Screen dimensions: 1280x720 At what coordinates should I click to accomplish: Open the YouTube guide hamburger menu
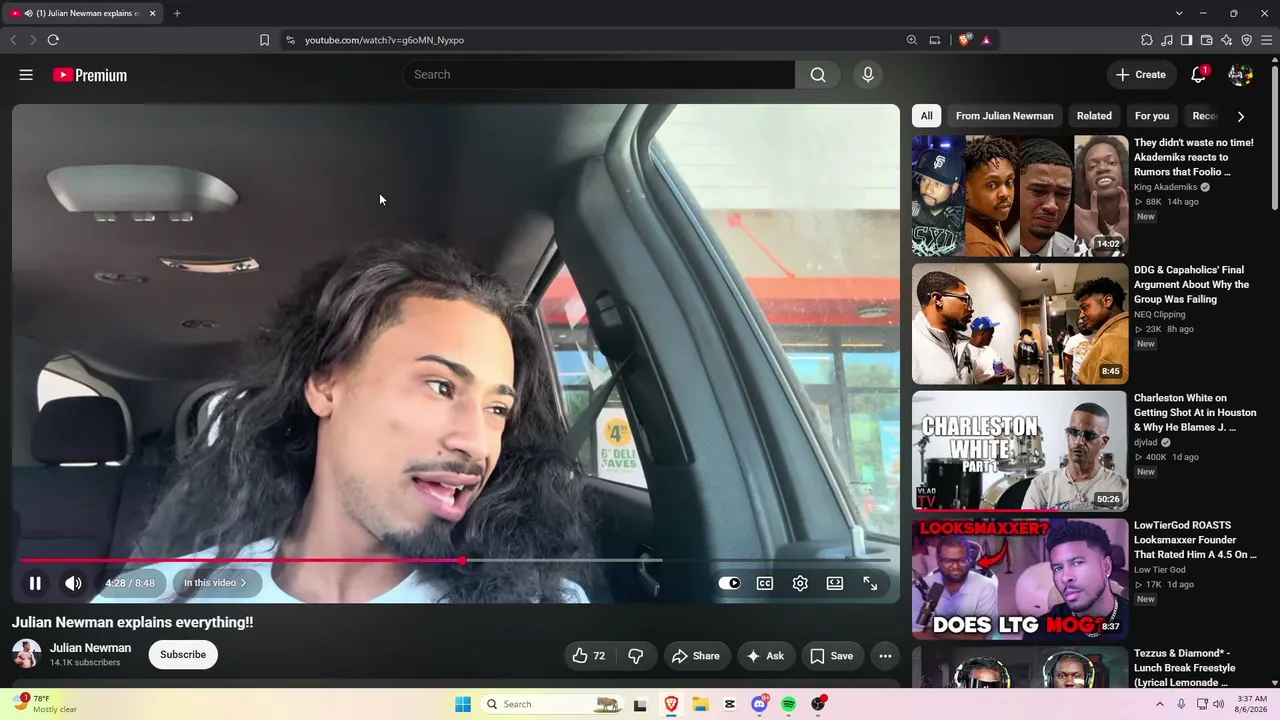point(26,75)
